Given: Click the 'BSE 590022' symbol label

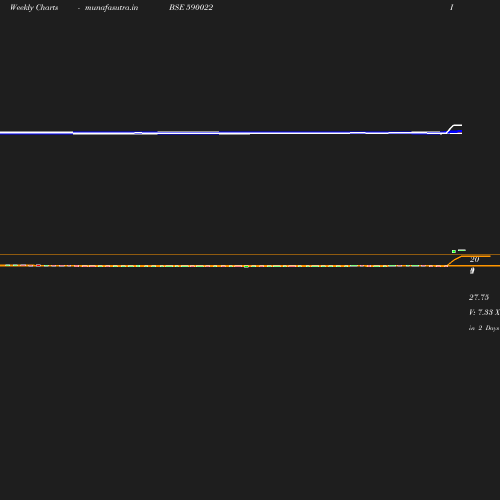Looking at the screenshot, I should 191,7.
